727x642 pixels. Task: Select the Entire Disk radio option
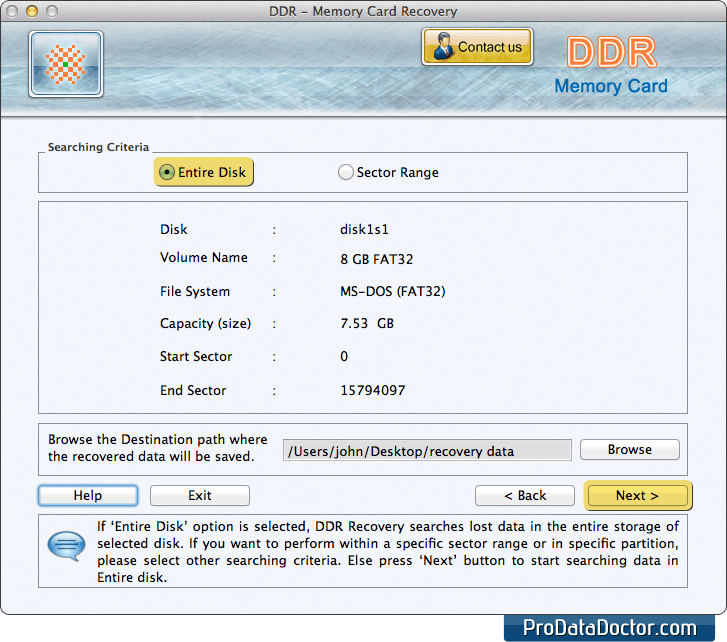(x=204, y=172)
